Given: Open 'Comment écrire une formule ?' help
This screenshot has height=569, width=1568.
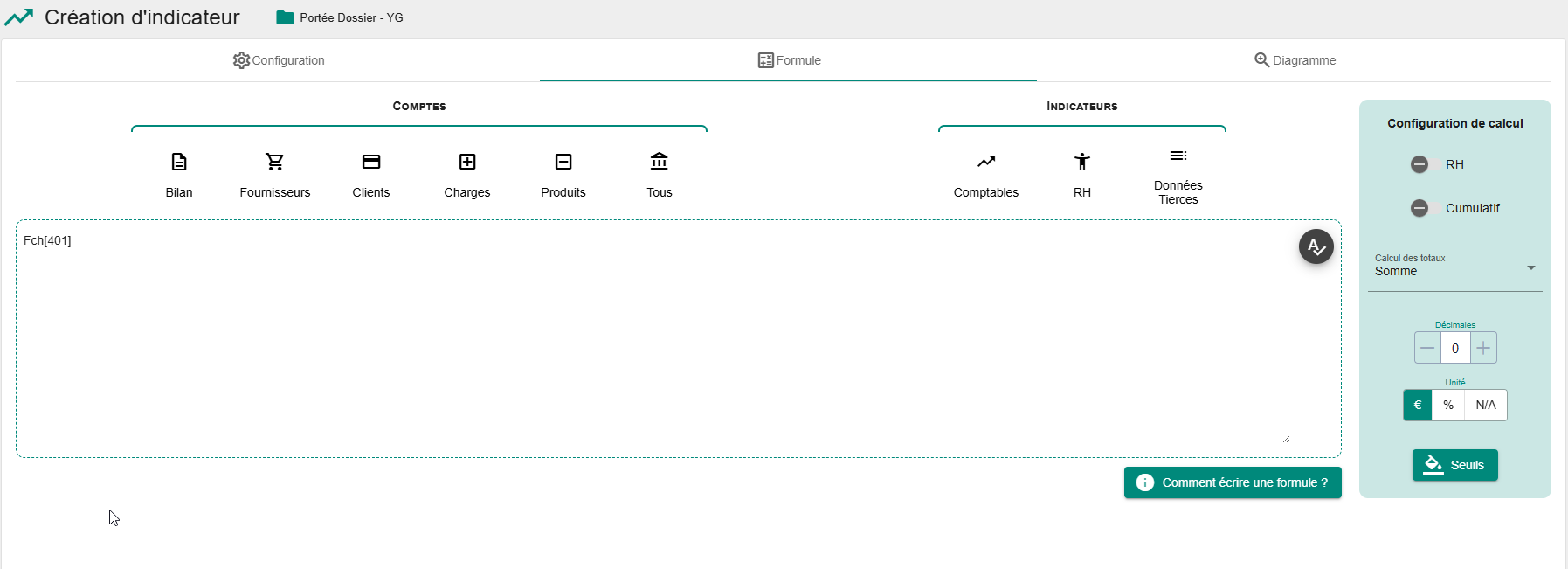Looking at the screenshot, I should [x=1232, y=482].
